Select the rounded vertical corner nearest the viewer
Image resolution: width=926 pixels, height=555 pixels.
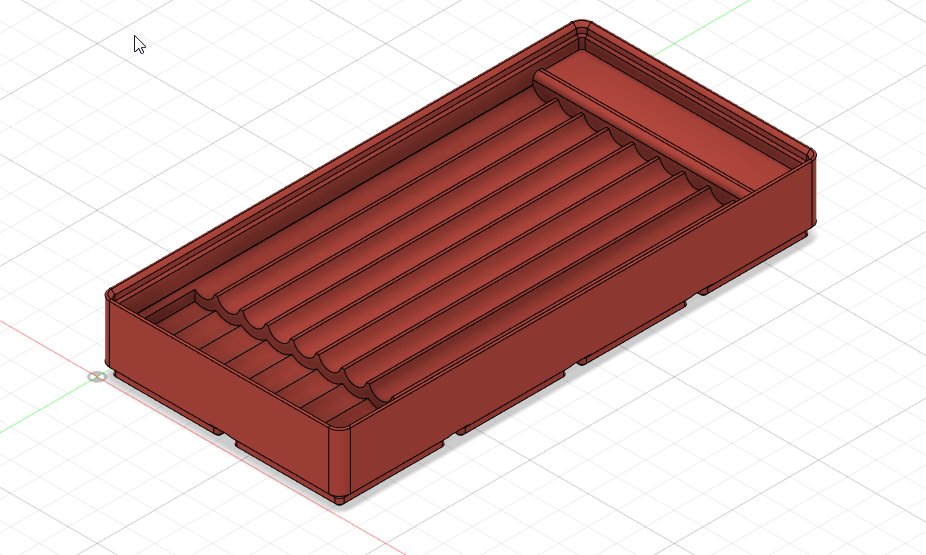pos(340,461)
